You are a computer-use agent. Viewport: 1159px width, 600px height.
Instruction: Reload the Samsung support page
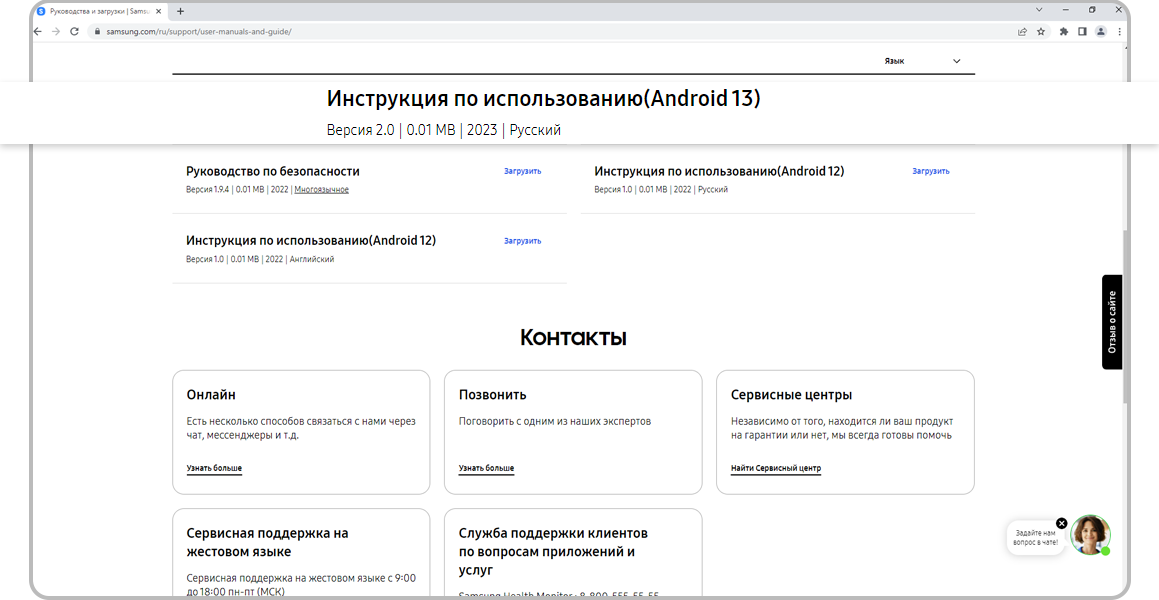pos(74,31)
